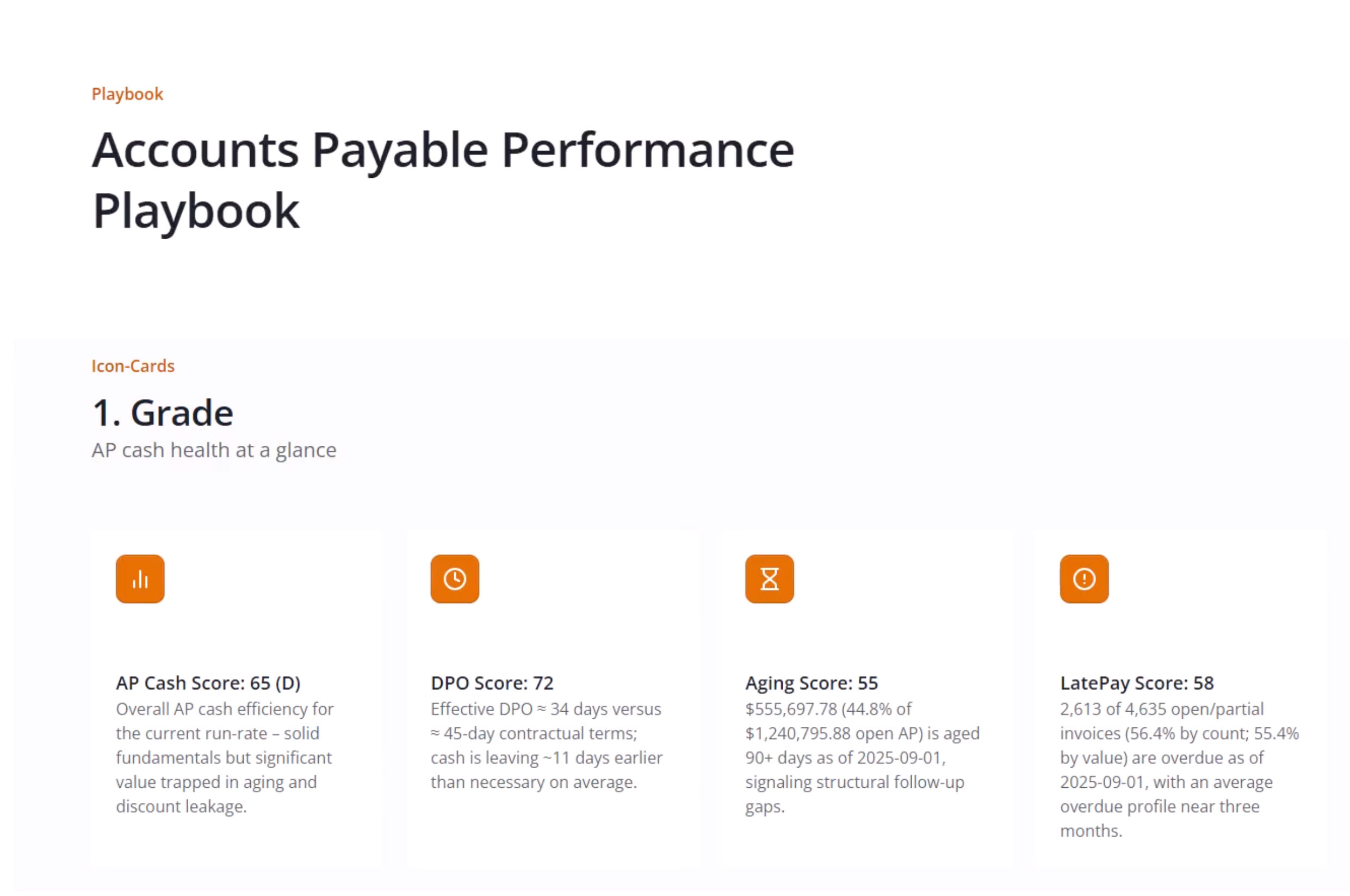This screenshot has height=896, width=1350.
Task: Click the 'LatePay Score: 58' card title
Action: [x=1136, y=683]
